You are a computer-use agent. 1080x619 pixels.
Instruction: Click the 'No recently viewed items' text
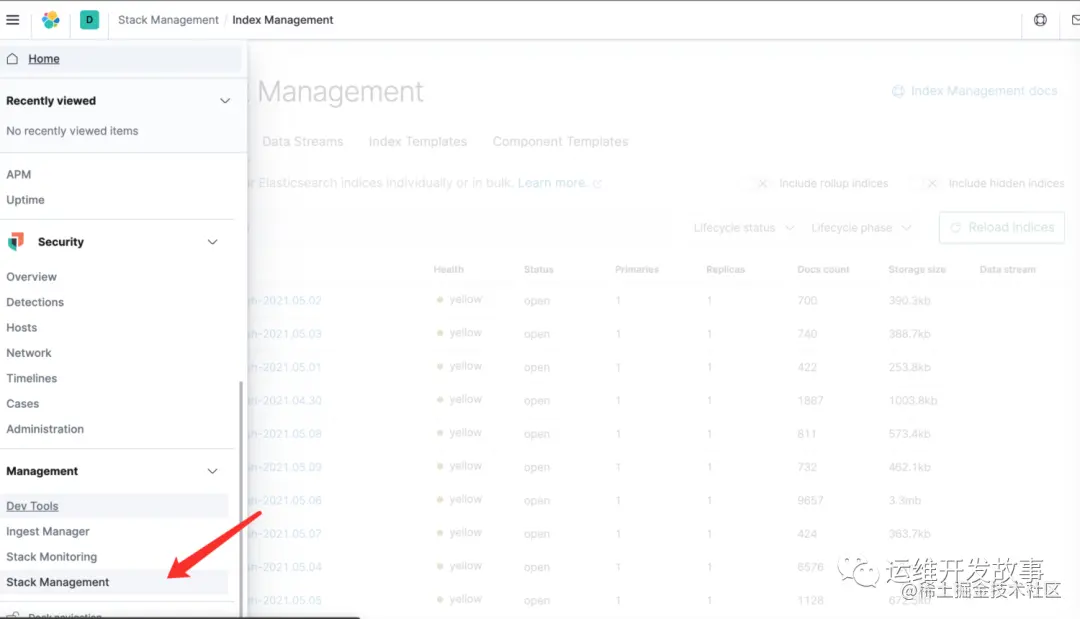72,131
